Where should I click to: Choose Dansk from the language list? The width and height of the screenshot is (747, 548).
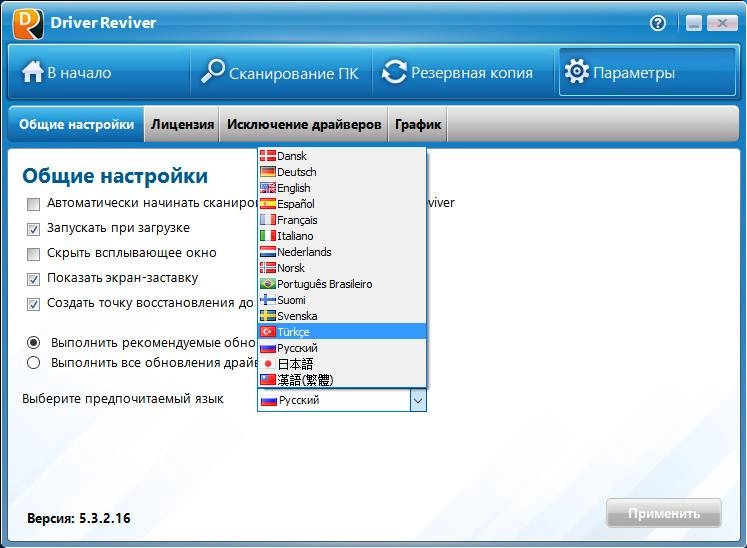click(342, 156)
